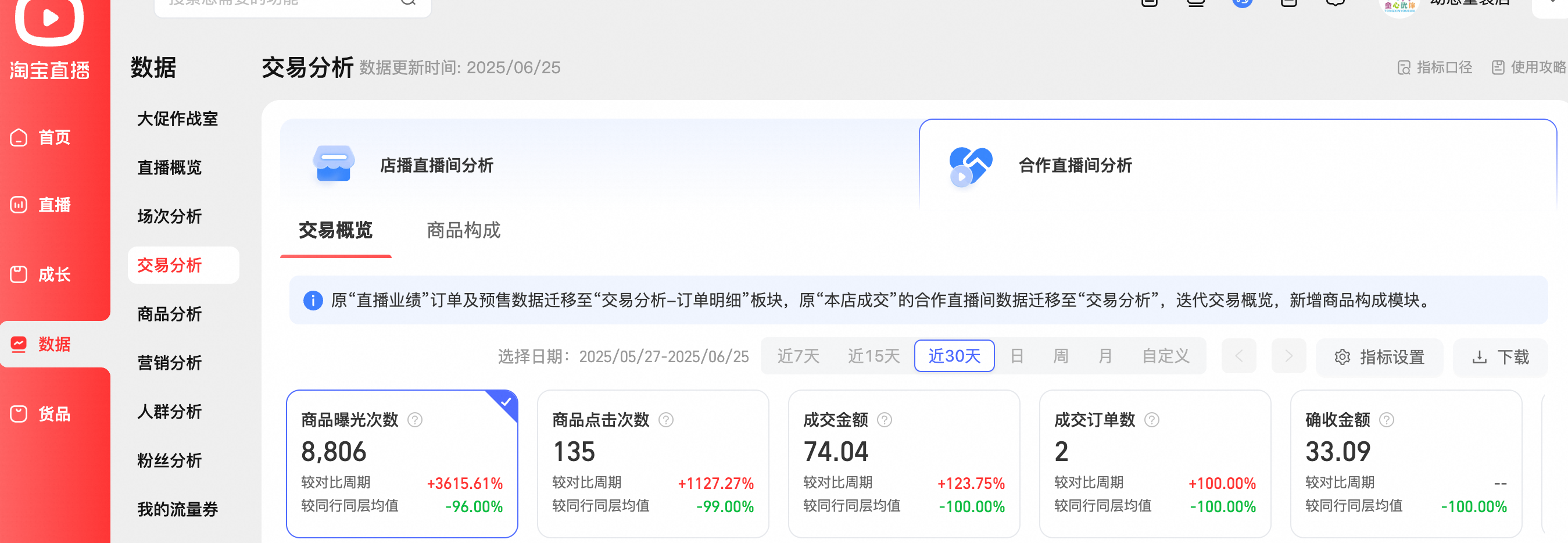Open 粉丝分析 menu item
The height and width of the screenshot is (543, 1568).
[169, 461]
